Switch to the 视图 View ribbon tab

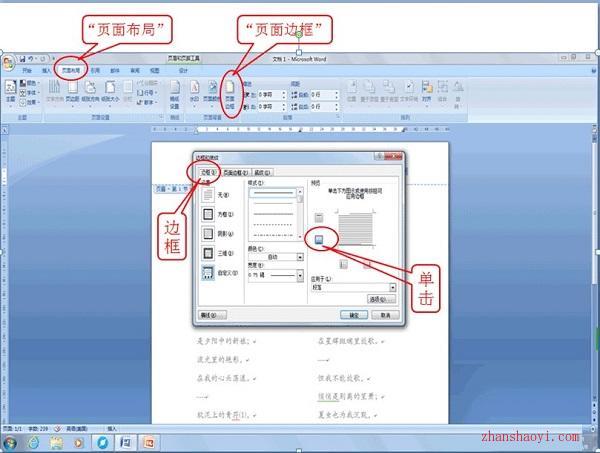point(154,70)
